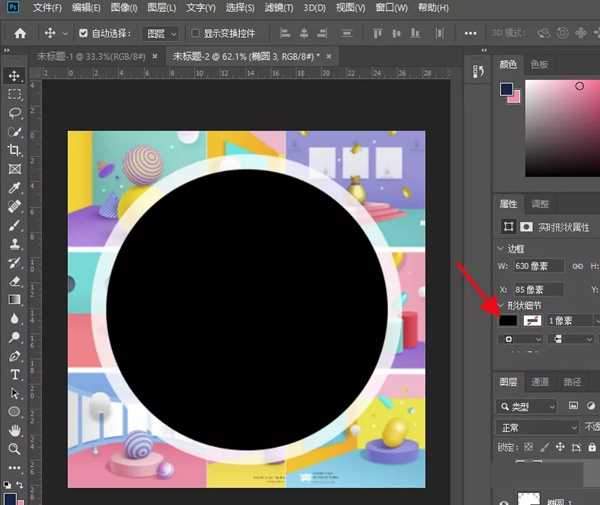The height and width of the screenshot is (505, 600).
Task: Click the black shape fill color swatch
Action: coord(508,320)
